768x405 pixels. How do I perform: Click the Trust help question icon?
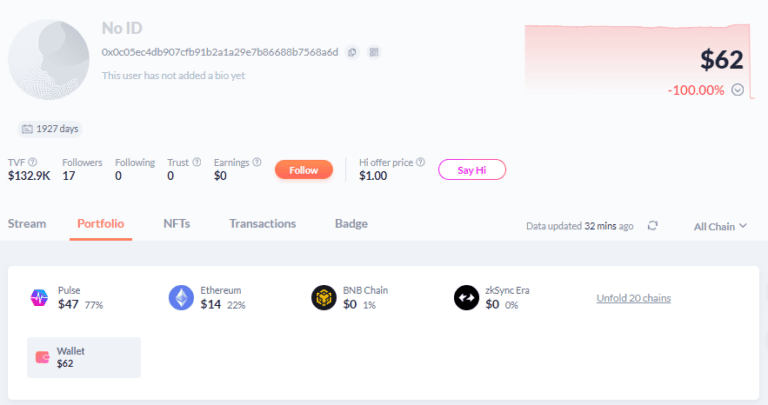coord(196,162)
